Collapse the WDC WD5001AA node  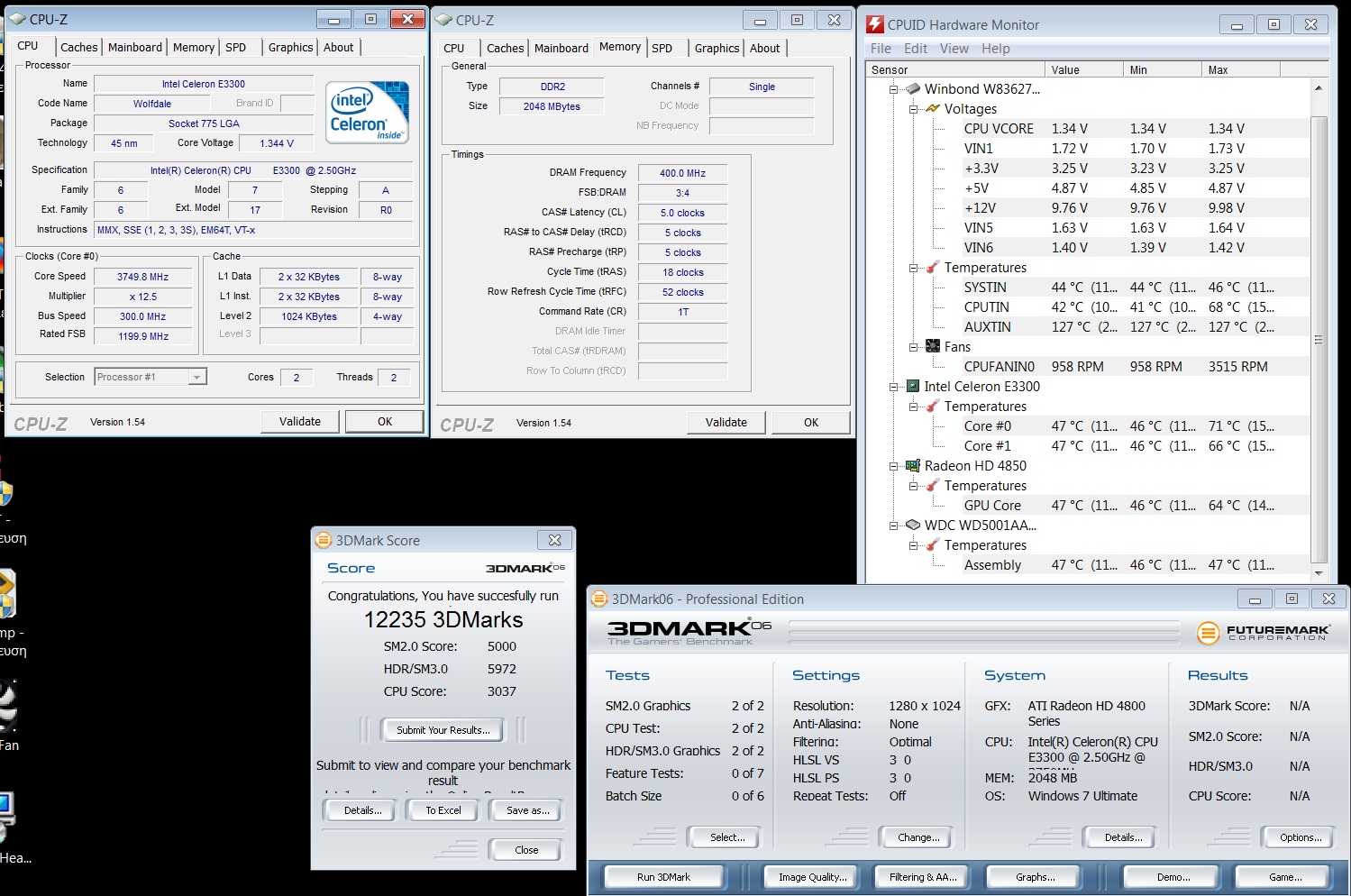pyautogui.click(x=894, y=525)
